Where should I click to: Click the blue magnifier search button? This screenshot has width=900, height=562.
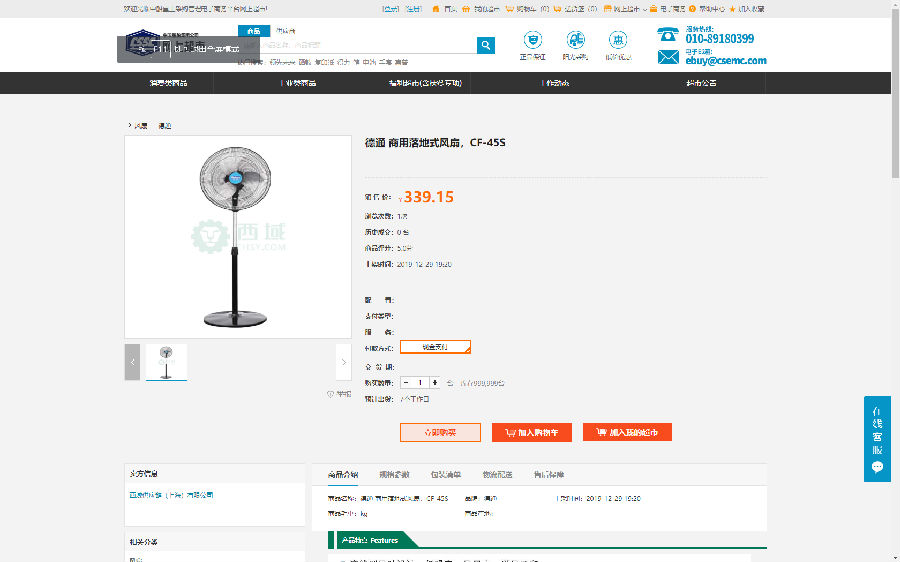click(x=486, y=45)
